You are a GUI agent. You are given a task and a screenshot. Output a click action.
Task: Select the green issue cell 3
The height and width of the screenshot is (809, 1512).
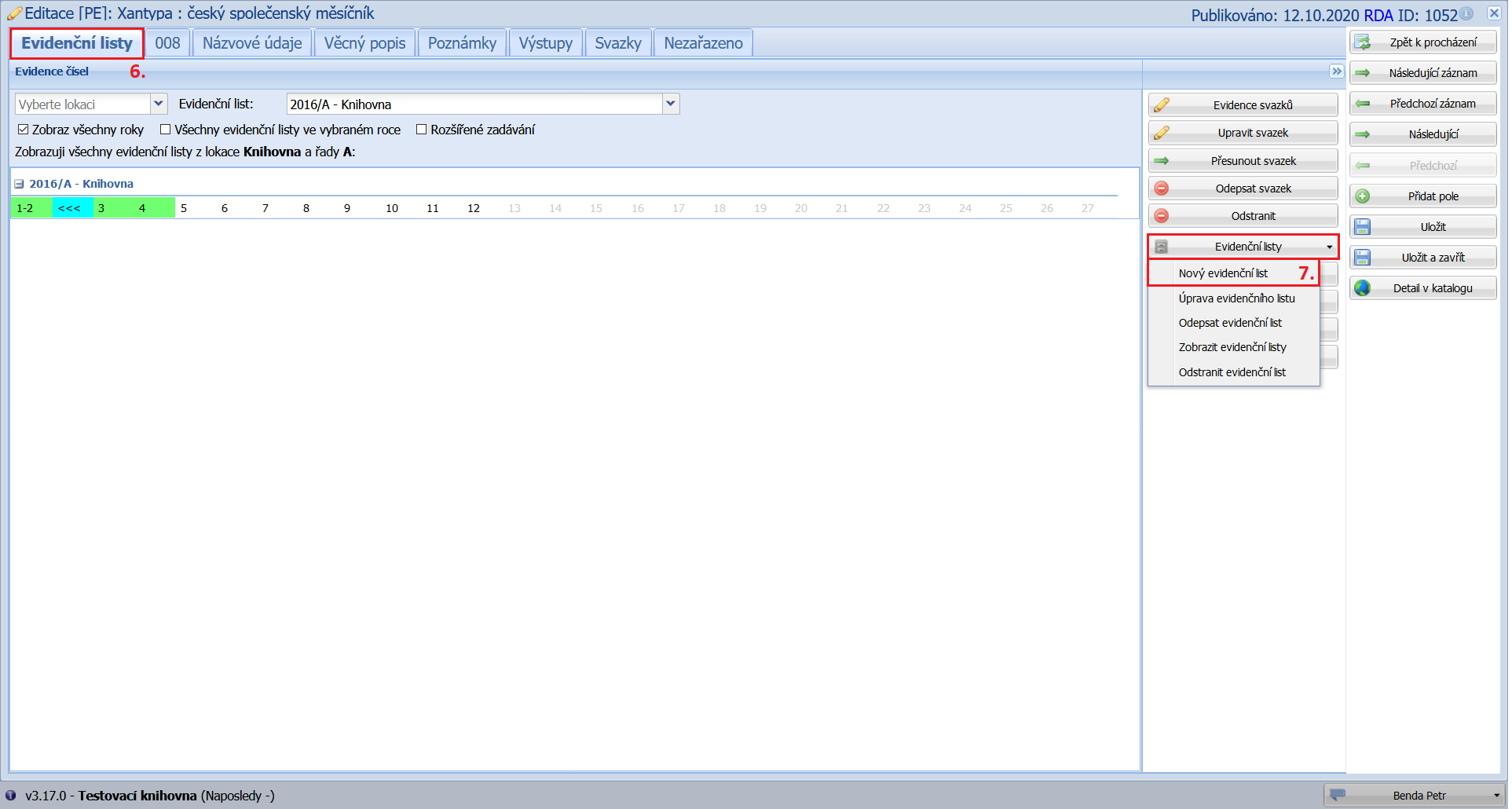(113, 208)
